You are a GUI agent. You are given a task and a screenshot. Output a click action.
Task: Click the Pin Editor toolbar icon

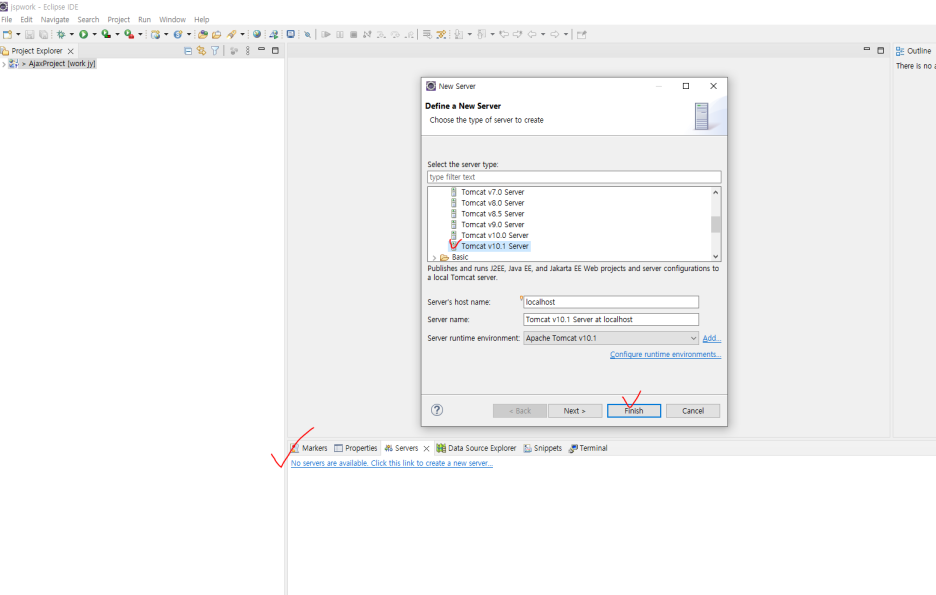tap(581, 35)
